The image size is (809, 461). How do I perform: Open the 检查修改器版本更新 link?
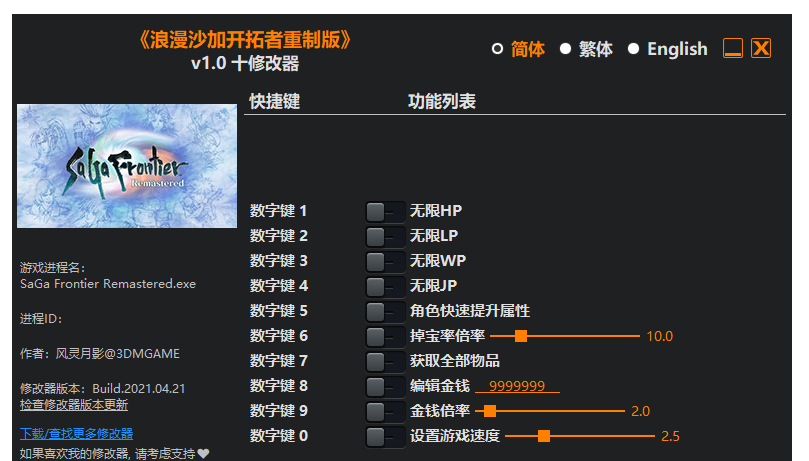(74, 405)
